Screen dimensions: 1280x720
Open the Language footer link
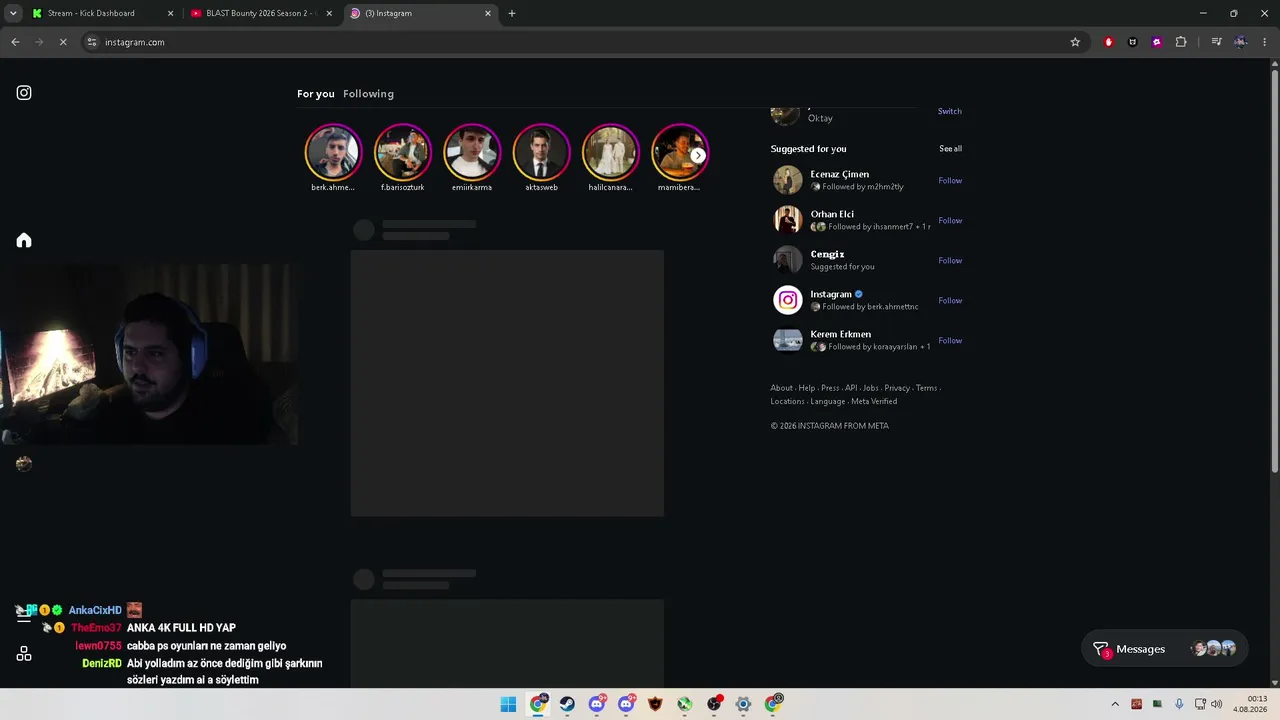(828, 402)
